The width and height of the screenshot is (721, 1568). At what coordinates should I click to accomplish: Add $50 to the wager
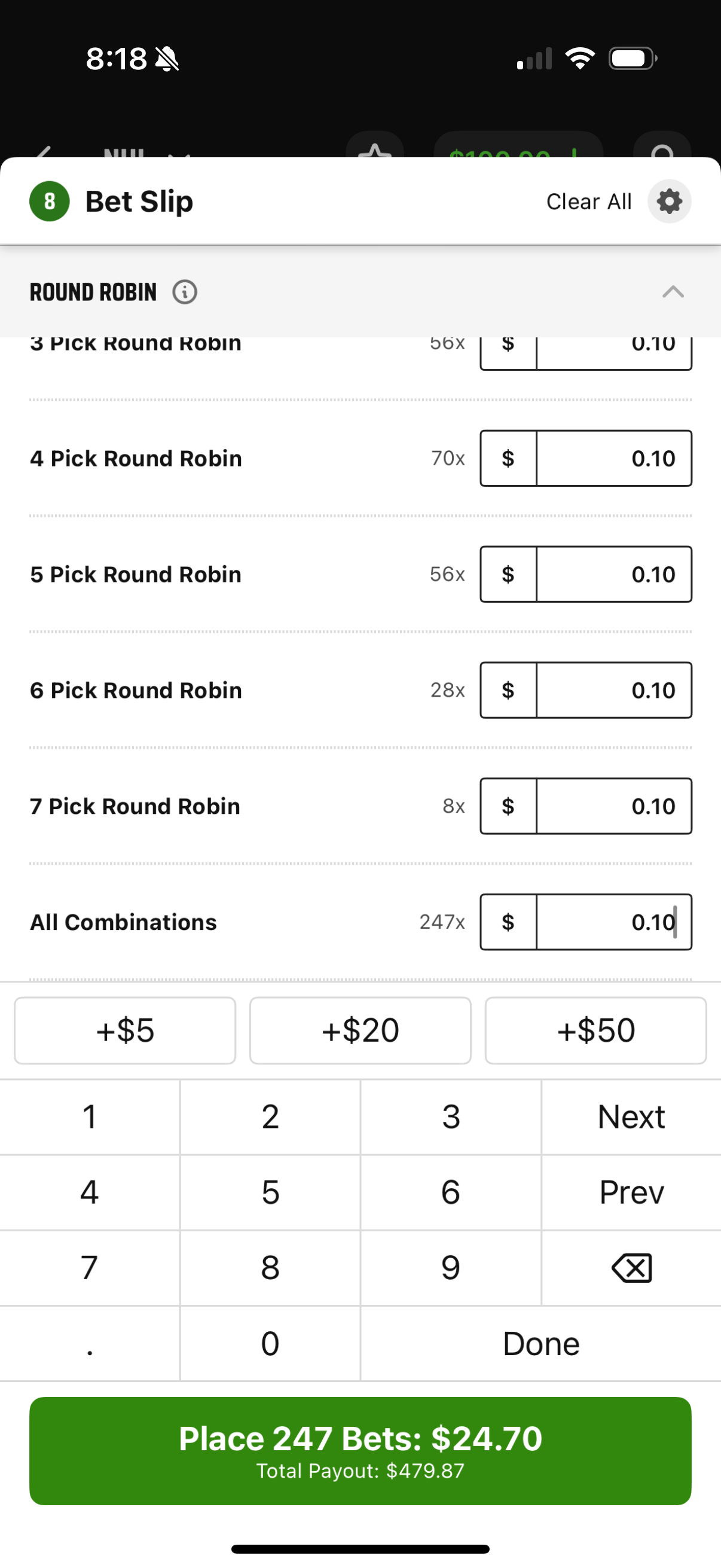(595, 1030)
